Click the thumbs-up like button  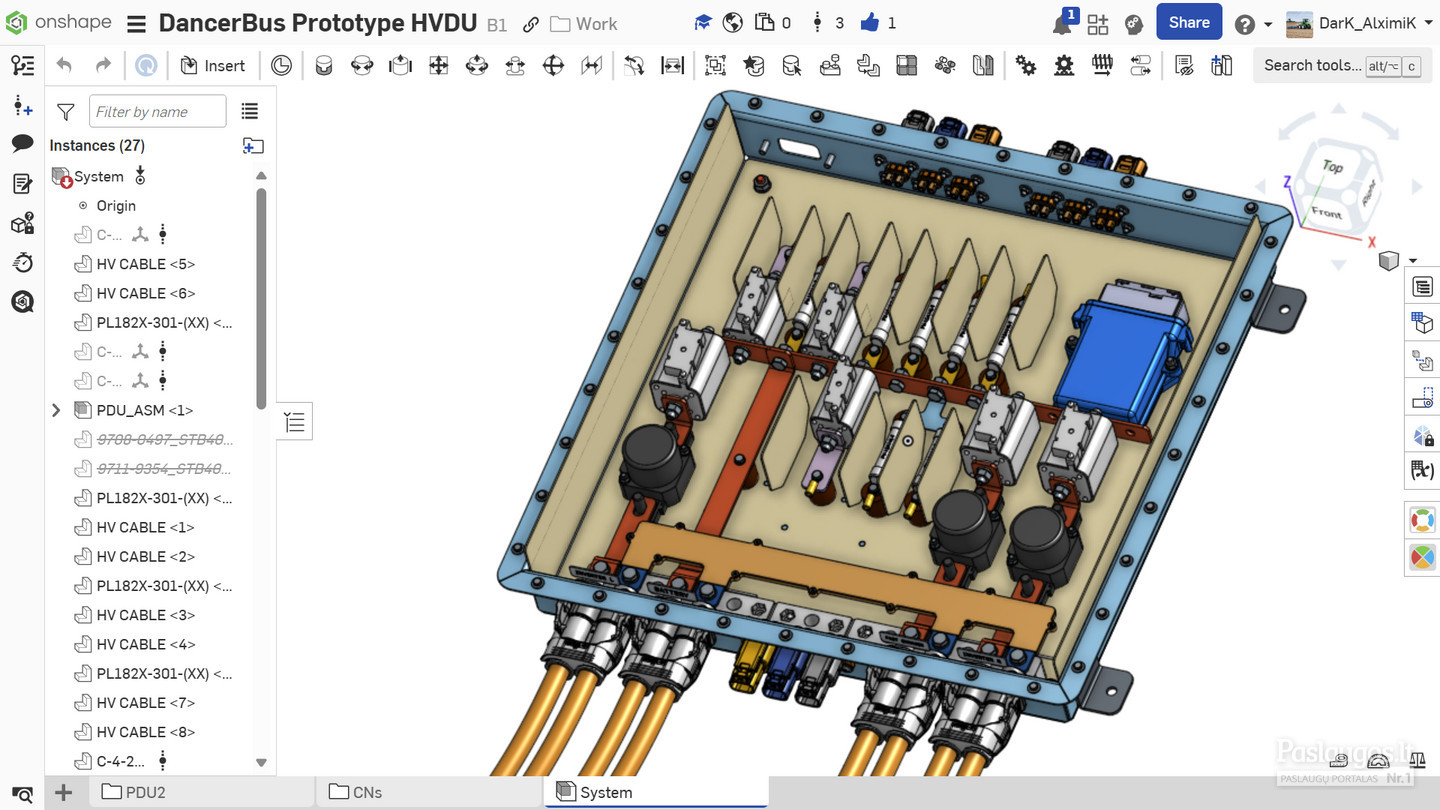(x=870, y=23)
